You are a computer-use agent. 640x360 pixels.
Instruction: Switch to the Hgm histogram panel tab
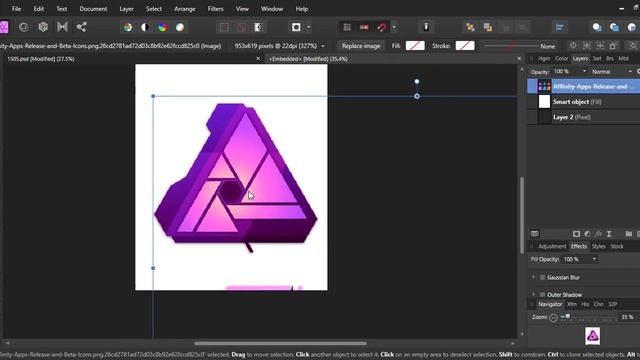tap(544, 58)
